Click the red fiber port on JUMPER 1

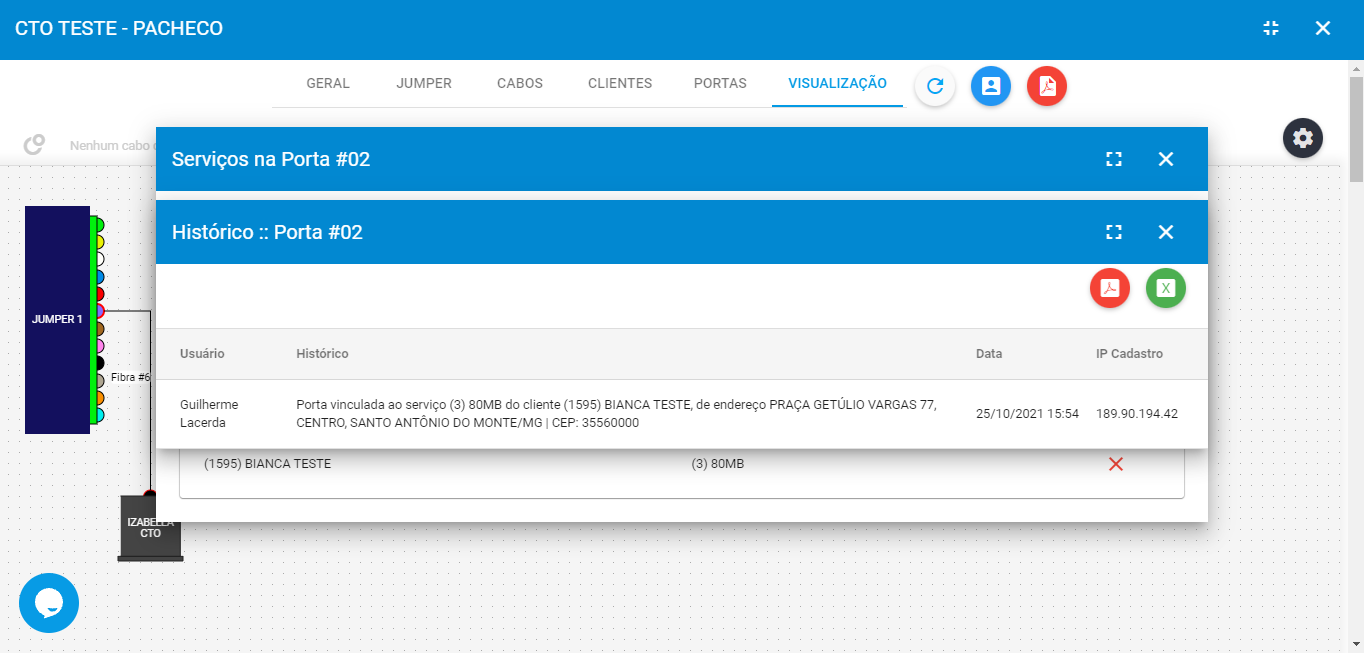98,293
